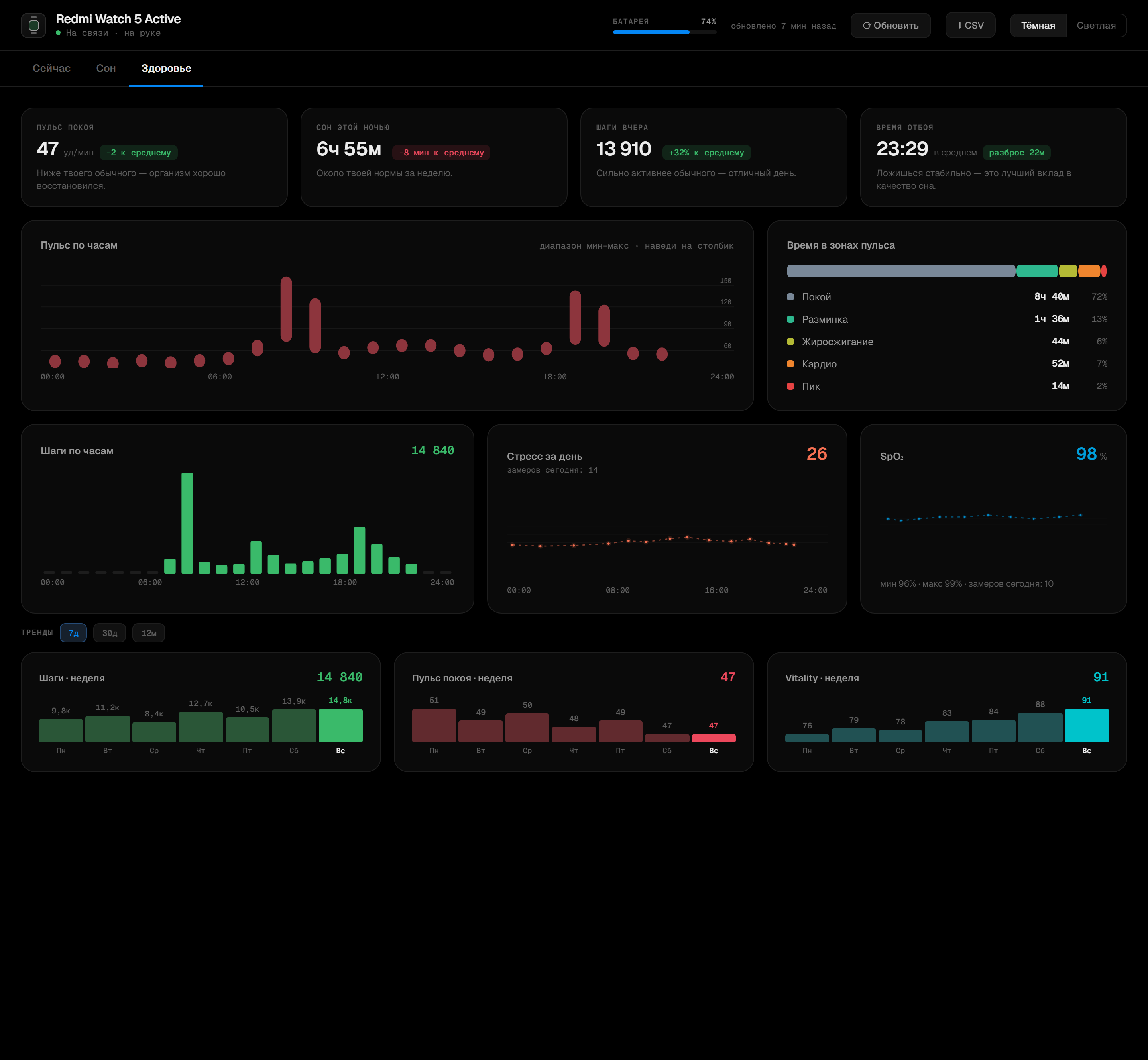The image size is (1148, 1060).
Task: Click the gray Покой segment of the zones bar
Action: click(x=901, y=271)
